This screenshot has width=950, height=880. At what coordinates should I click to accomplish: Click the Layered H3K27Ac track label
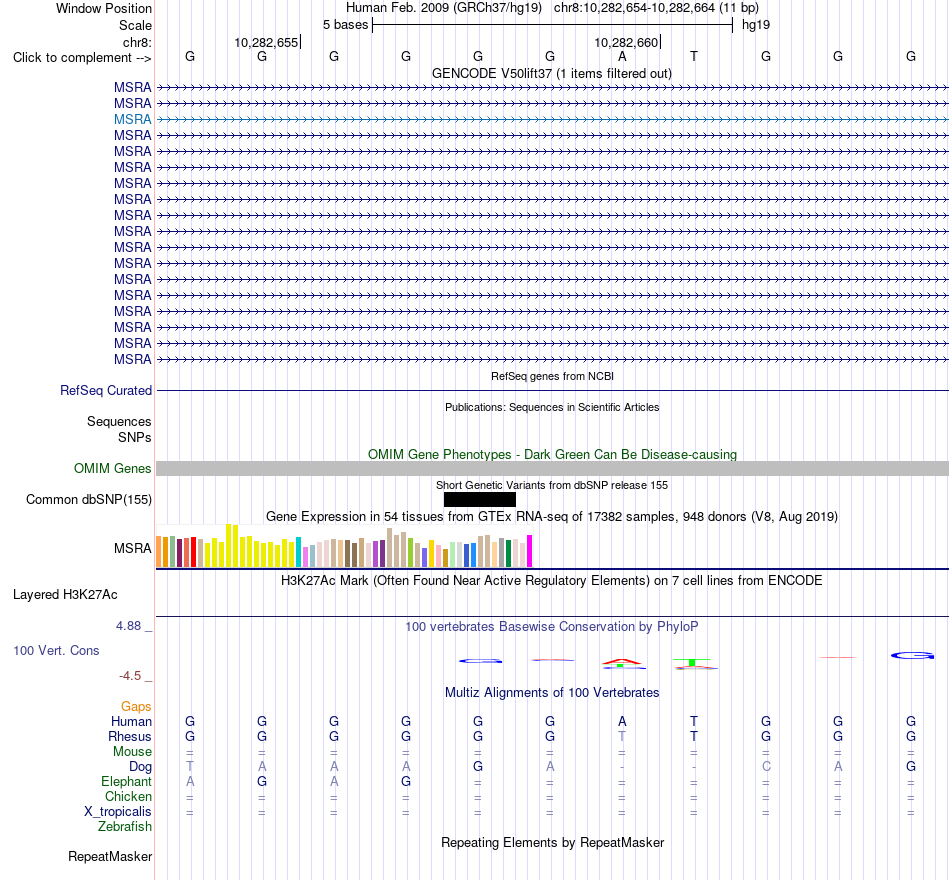(x=65, y=595)
